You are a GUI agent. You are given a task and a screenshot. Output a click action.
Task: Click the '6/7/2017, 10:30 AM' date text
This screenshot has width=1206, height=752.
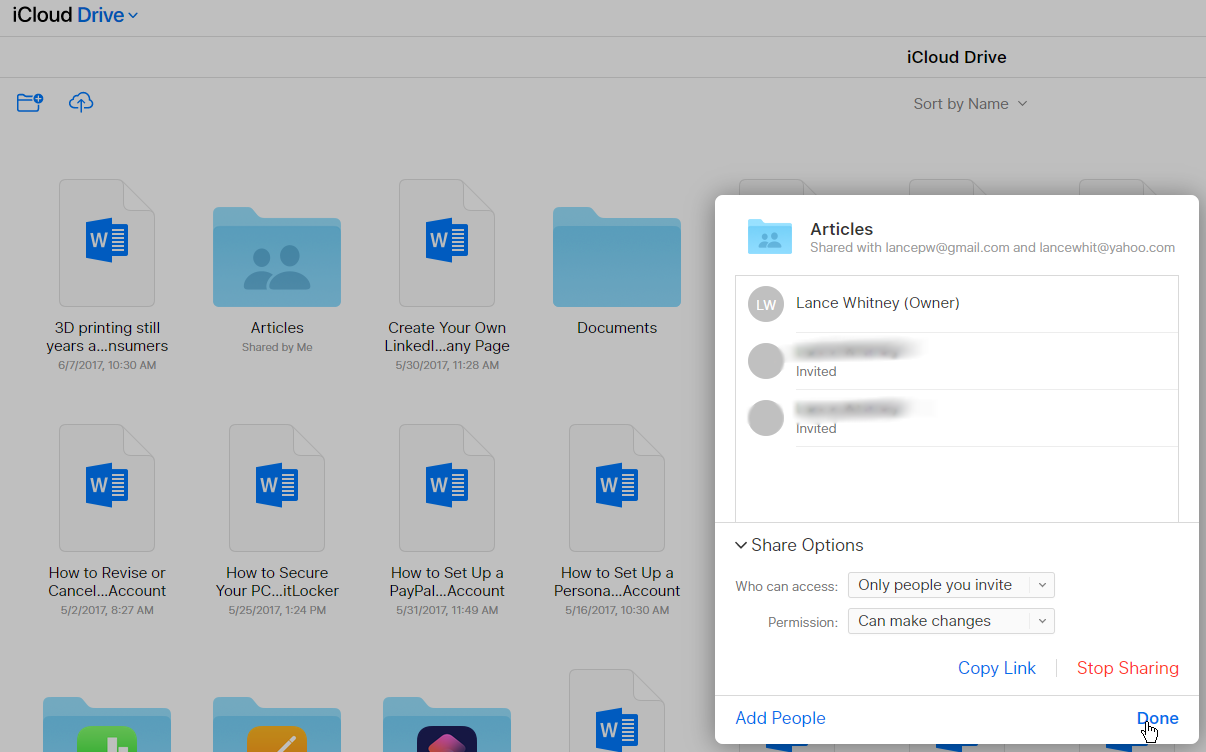[107, 365]
